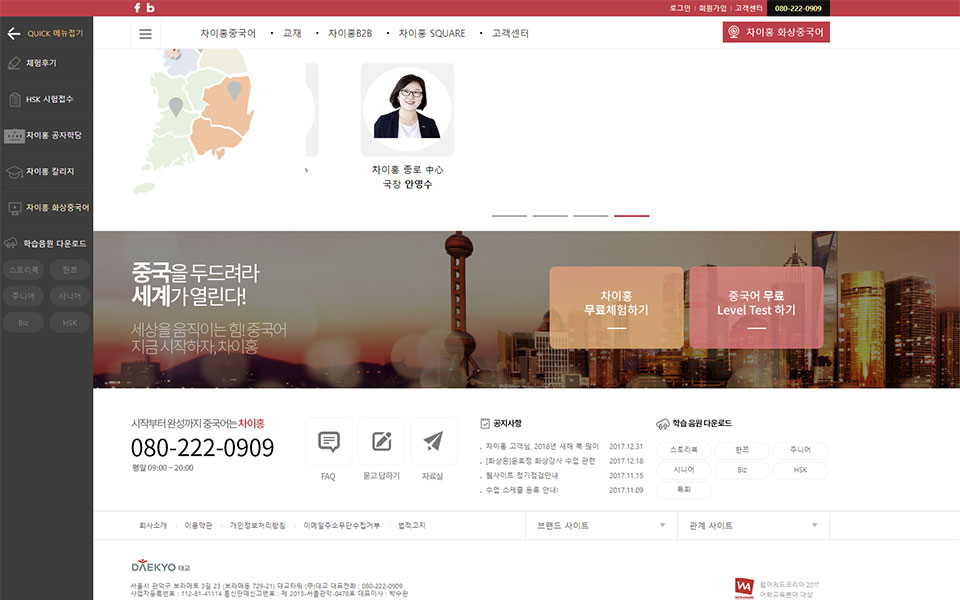Click the 차이홍 종로 center director photo

click(407, 108)
